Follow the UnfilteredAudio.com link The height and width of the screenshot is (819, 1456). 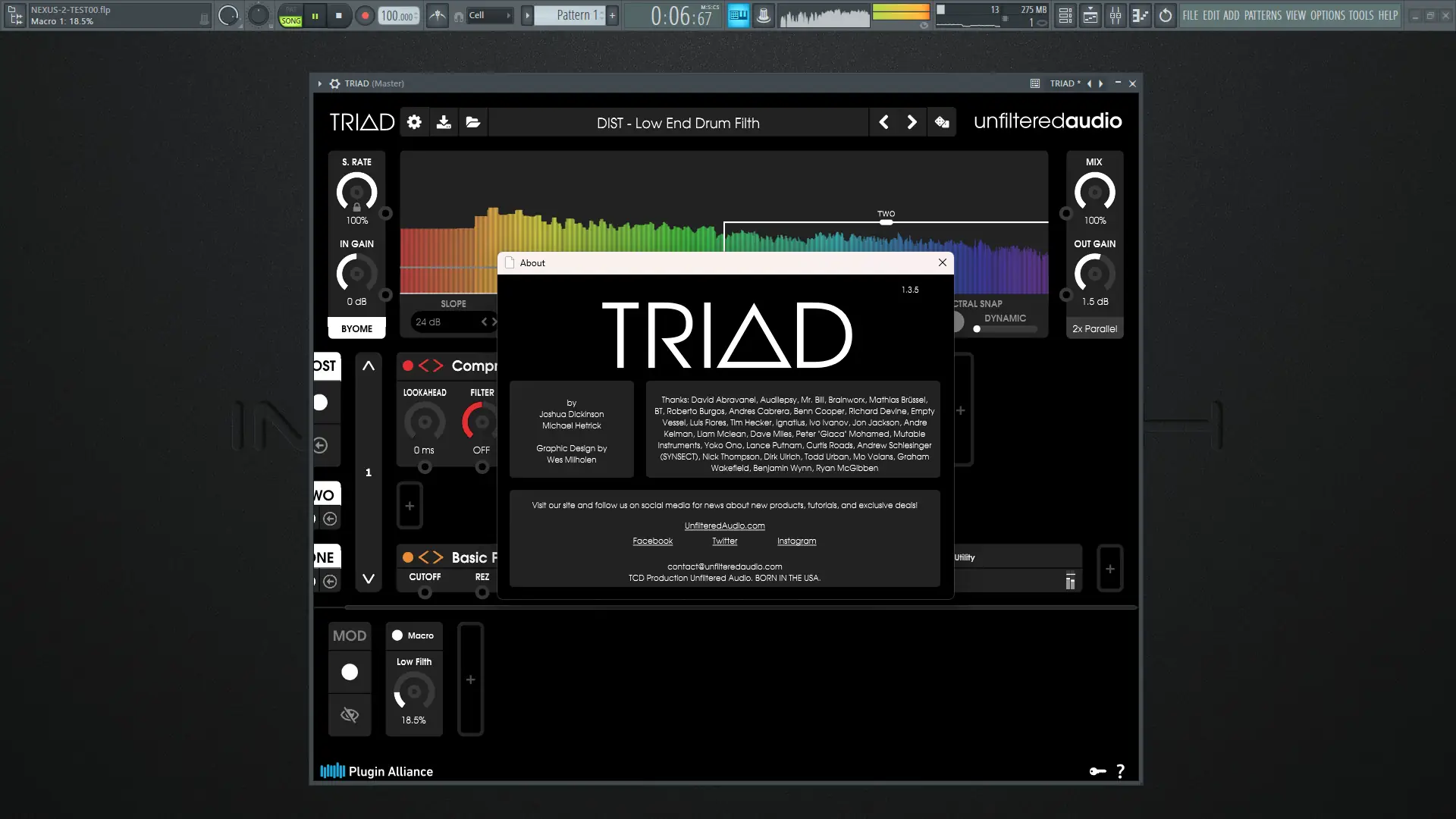pos(724,526)
